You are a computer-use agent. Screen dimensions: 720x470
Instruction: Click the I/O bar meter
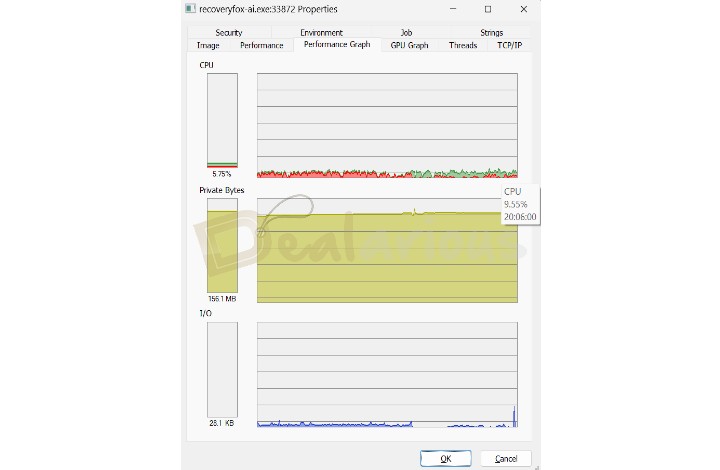pyautogui.click(x=222, y=369)
